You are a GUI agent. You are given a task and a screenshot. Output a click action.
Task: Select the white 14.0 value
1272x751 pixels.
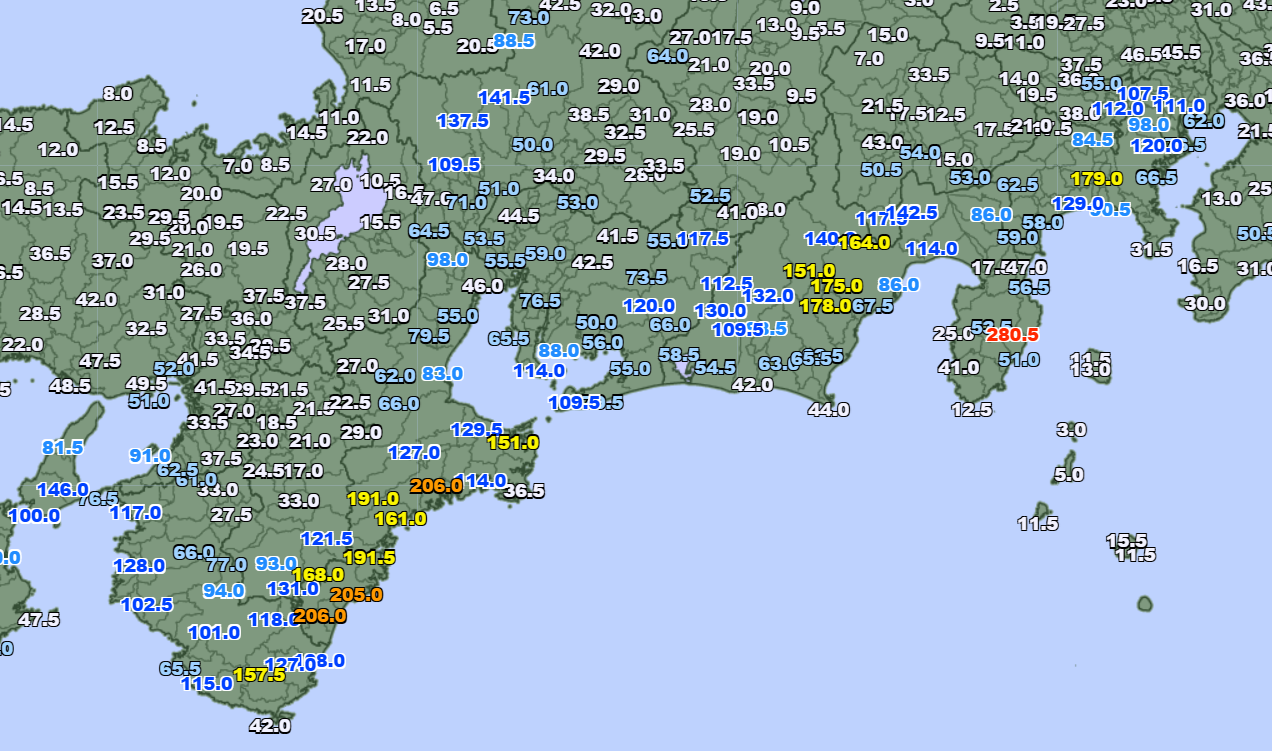coord(1019,78)
